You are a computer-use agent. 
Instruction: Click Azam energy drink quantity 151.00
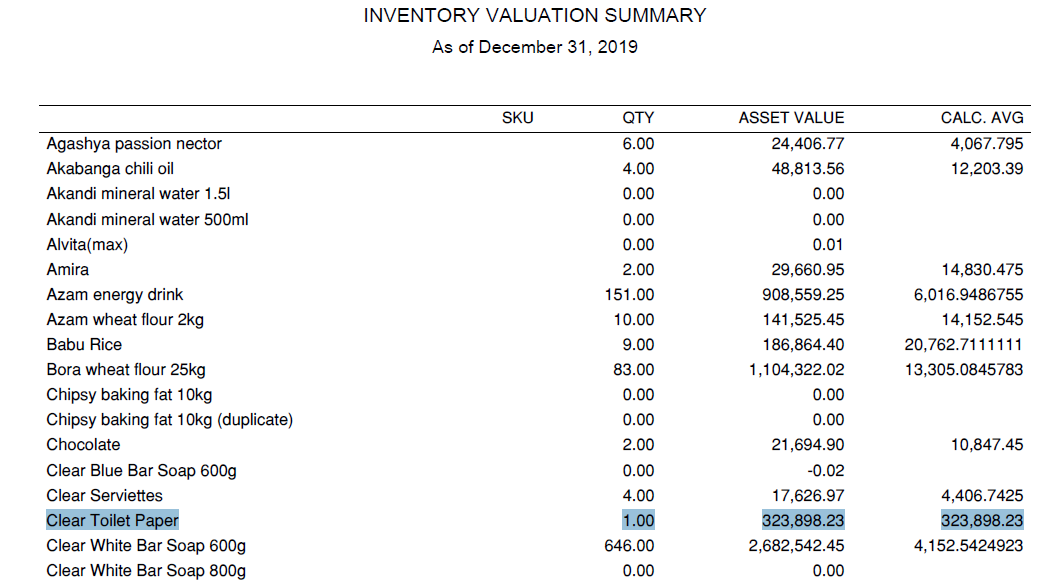[x=631, y=295]
